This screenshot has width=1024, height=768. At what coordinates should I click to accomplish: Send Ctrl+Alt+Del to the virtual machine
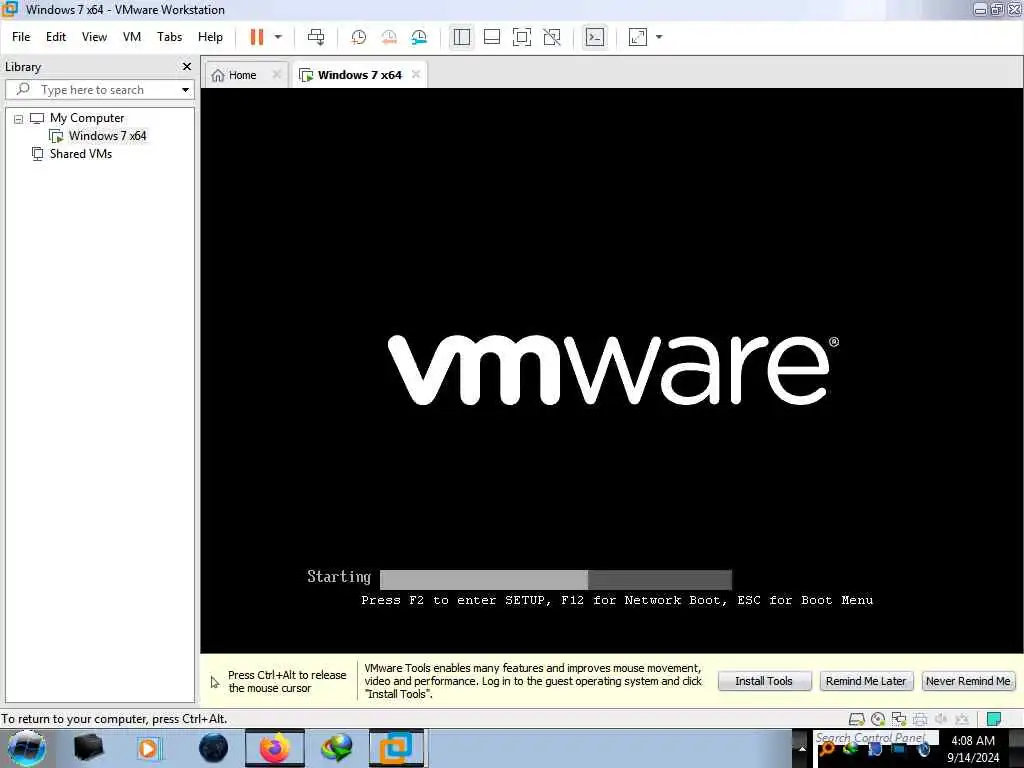click(316, 37)
